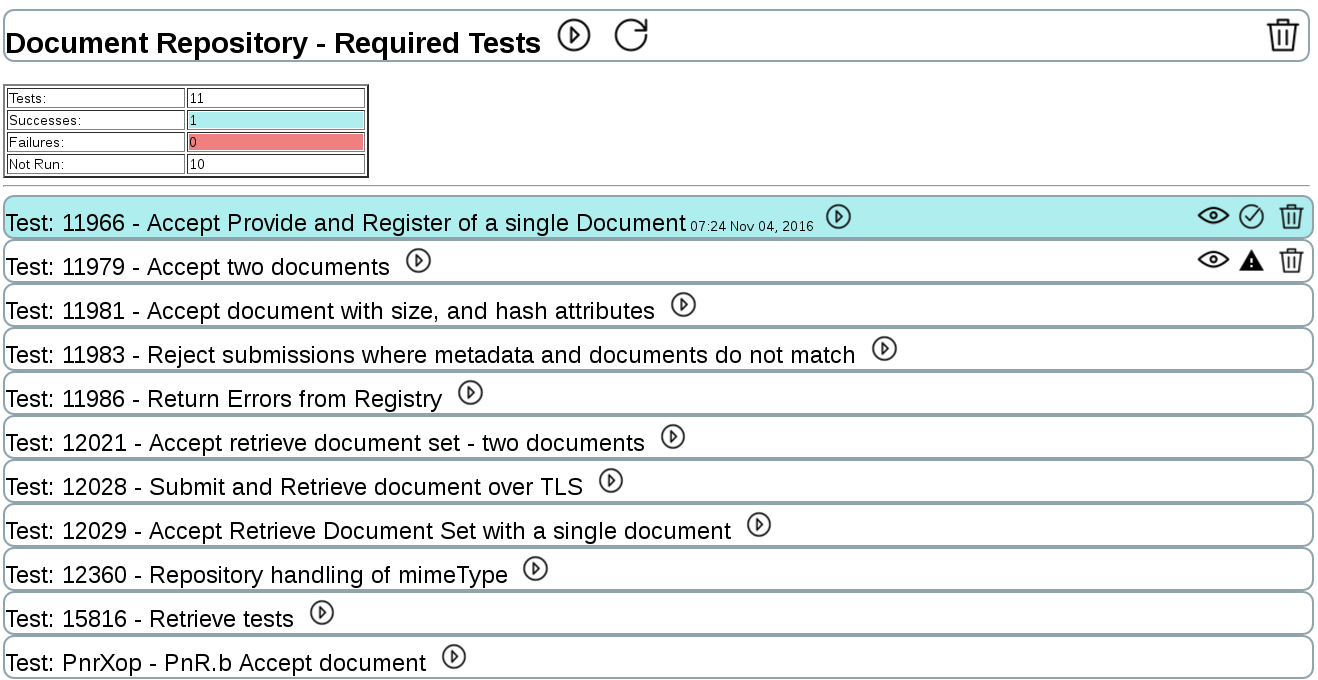Run the PnrXop Accept document test
The height and width of the screenshot is (680, 1318).
(456, 657)
